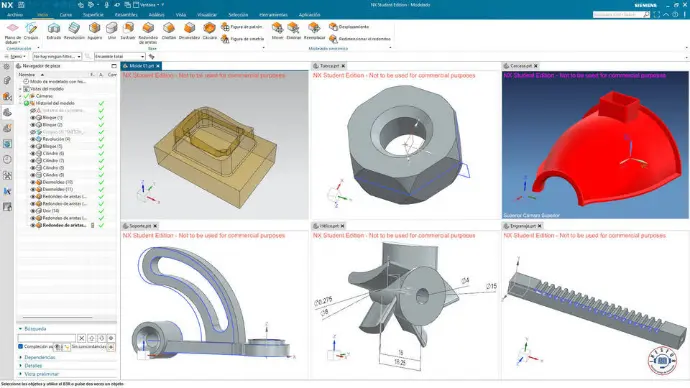Collapse the Búsqueda section
The width and height of the screenshot is (690, 388).
click(21, 329)
